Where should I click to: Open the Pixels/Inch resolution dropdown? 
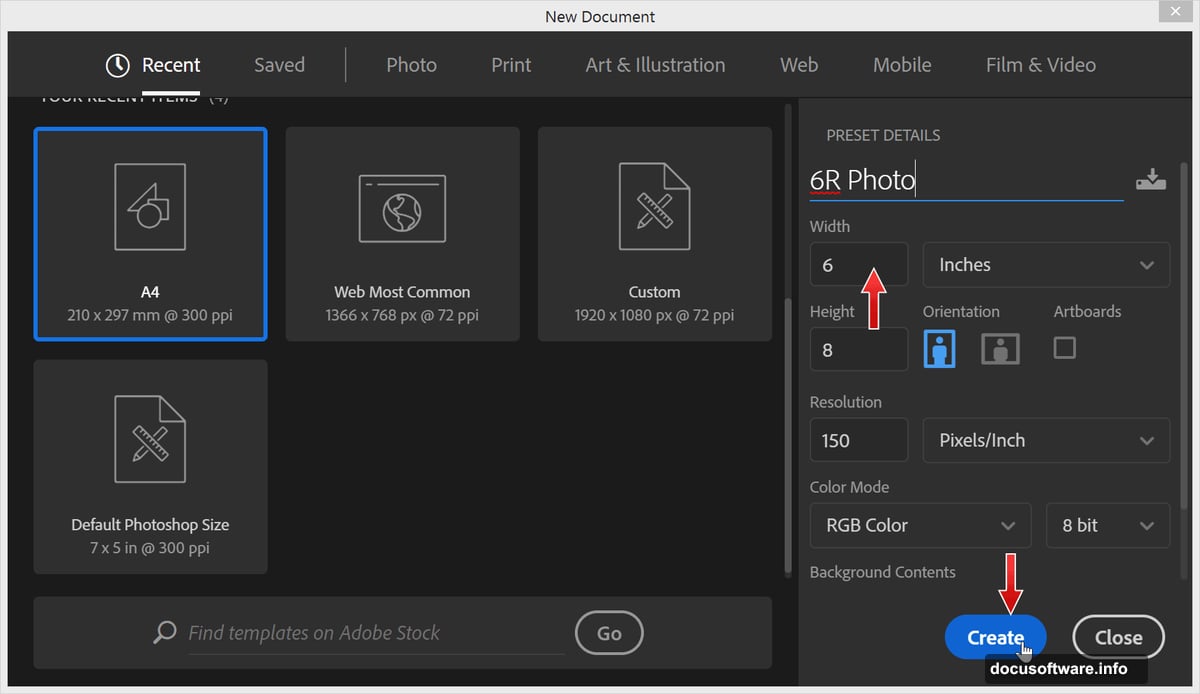click(1045, 440)
